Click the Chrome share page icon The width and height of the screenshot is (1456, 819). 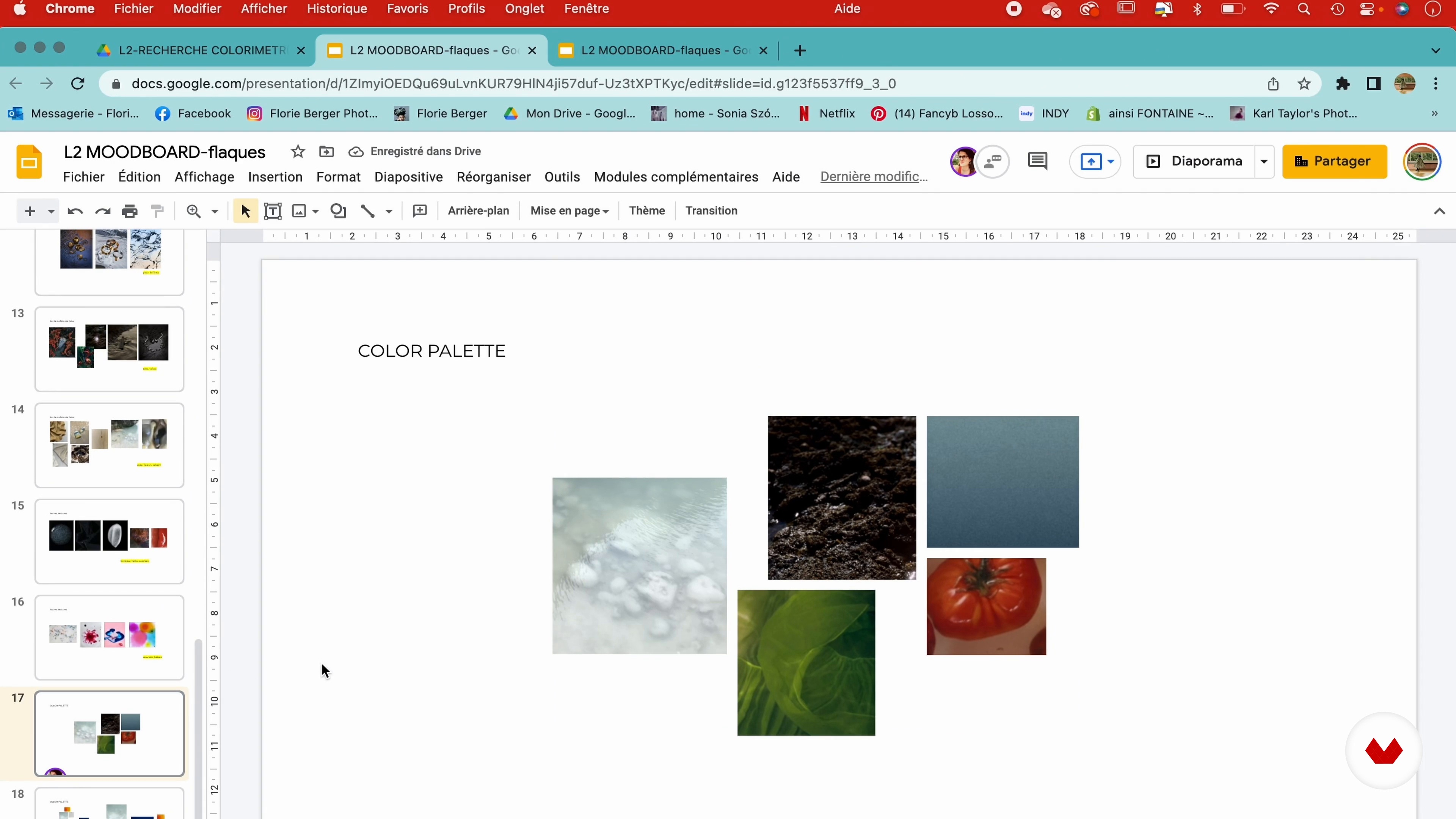pyautogui.click(x=1273, y=84)
